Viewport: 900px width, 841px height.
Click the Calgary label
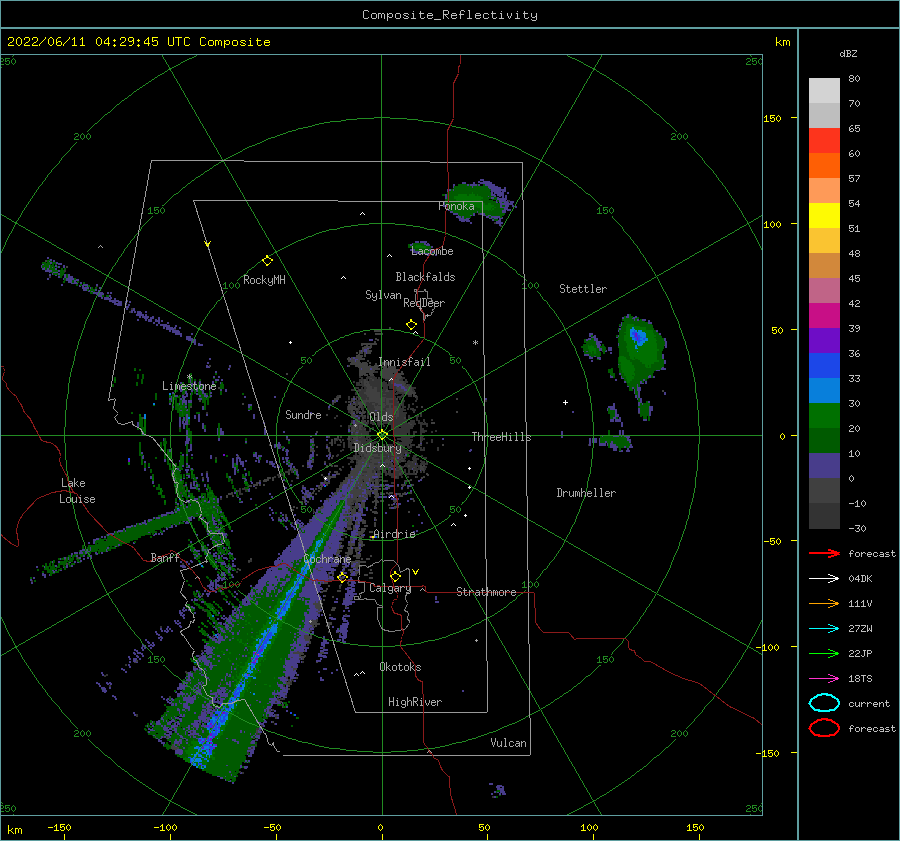pos(390,588)
